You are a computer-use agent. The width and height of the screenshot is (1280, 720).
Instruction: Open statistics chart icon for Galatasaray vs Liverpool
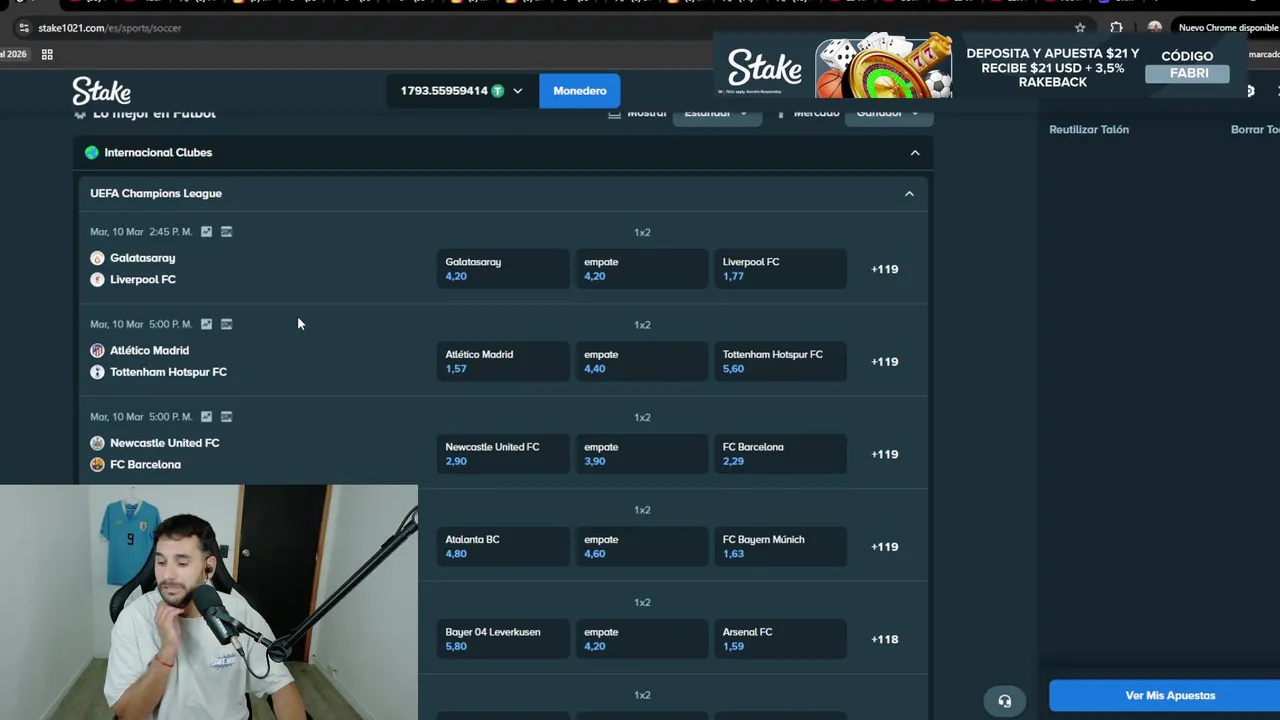pyautogui.click(x=206, y=231)
